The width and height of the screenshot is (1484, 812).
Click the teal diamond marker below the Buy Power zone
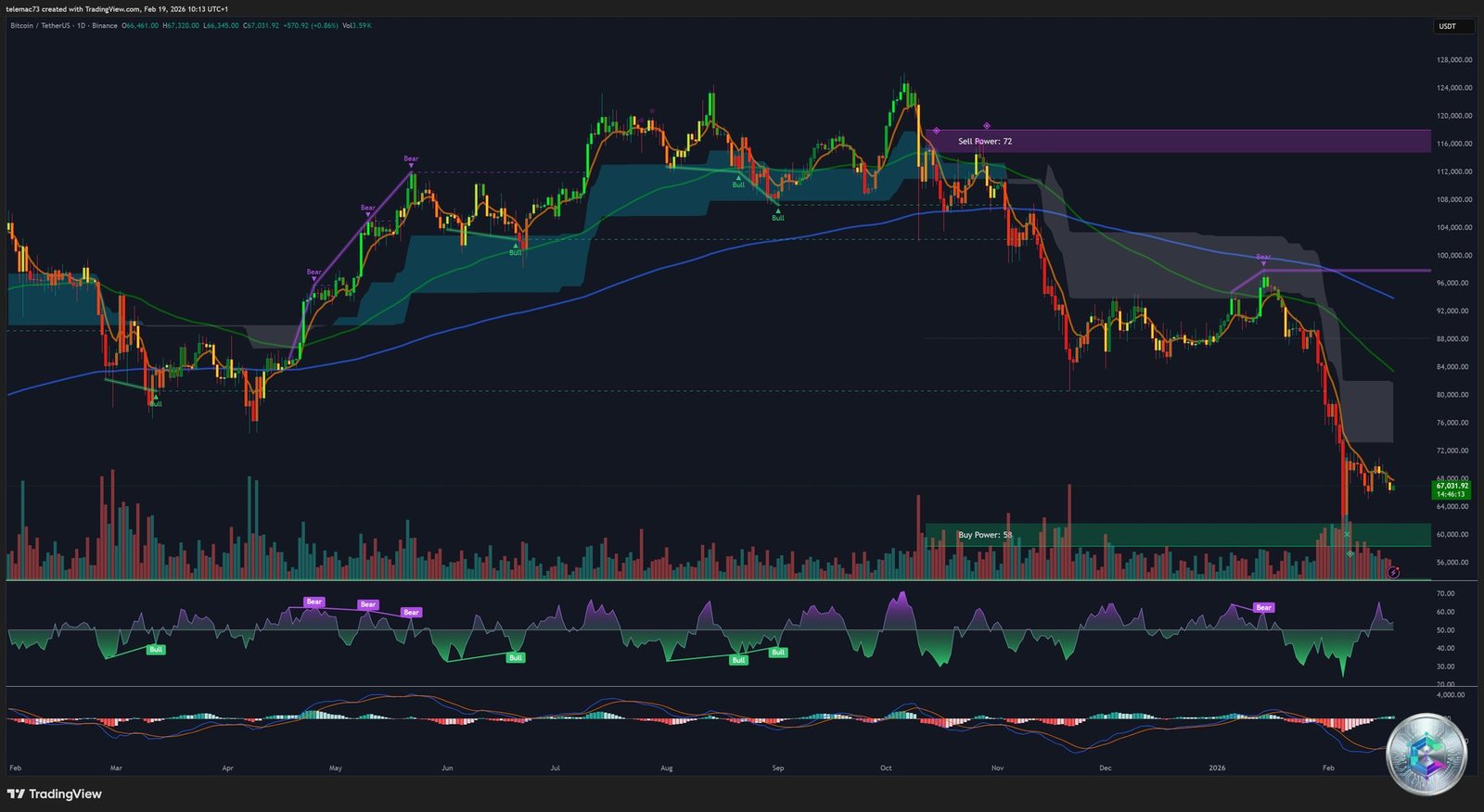click(x=1350, y=553)
